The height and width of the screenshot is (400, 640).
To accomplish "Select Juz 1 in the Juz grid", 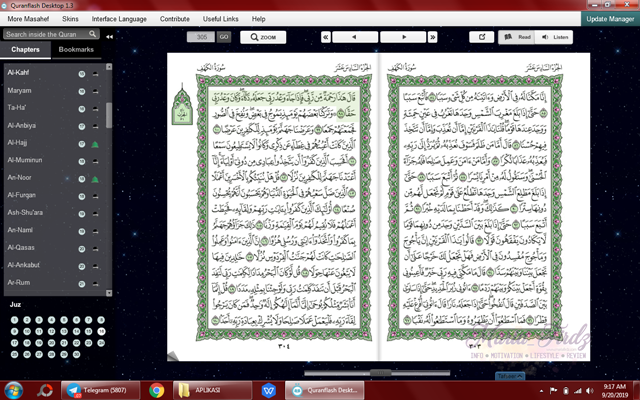I will coord(14,320).
